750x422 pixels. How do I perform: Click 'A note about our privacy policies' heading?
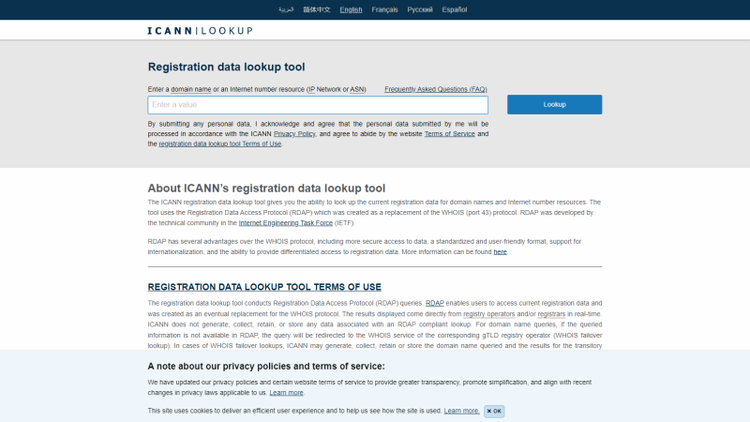(x=266, y=366)
